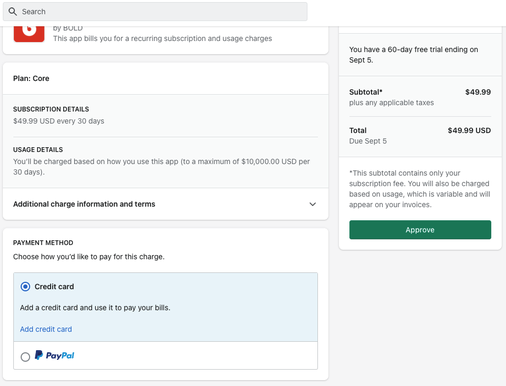Click the PayPal logo
Image resolution: width=506 pixels, height=386 pixels.
click(55, 355)
